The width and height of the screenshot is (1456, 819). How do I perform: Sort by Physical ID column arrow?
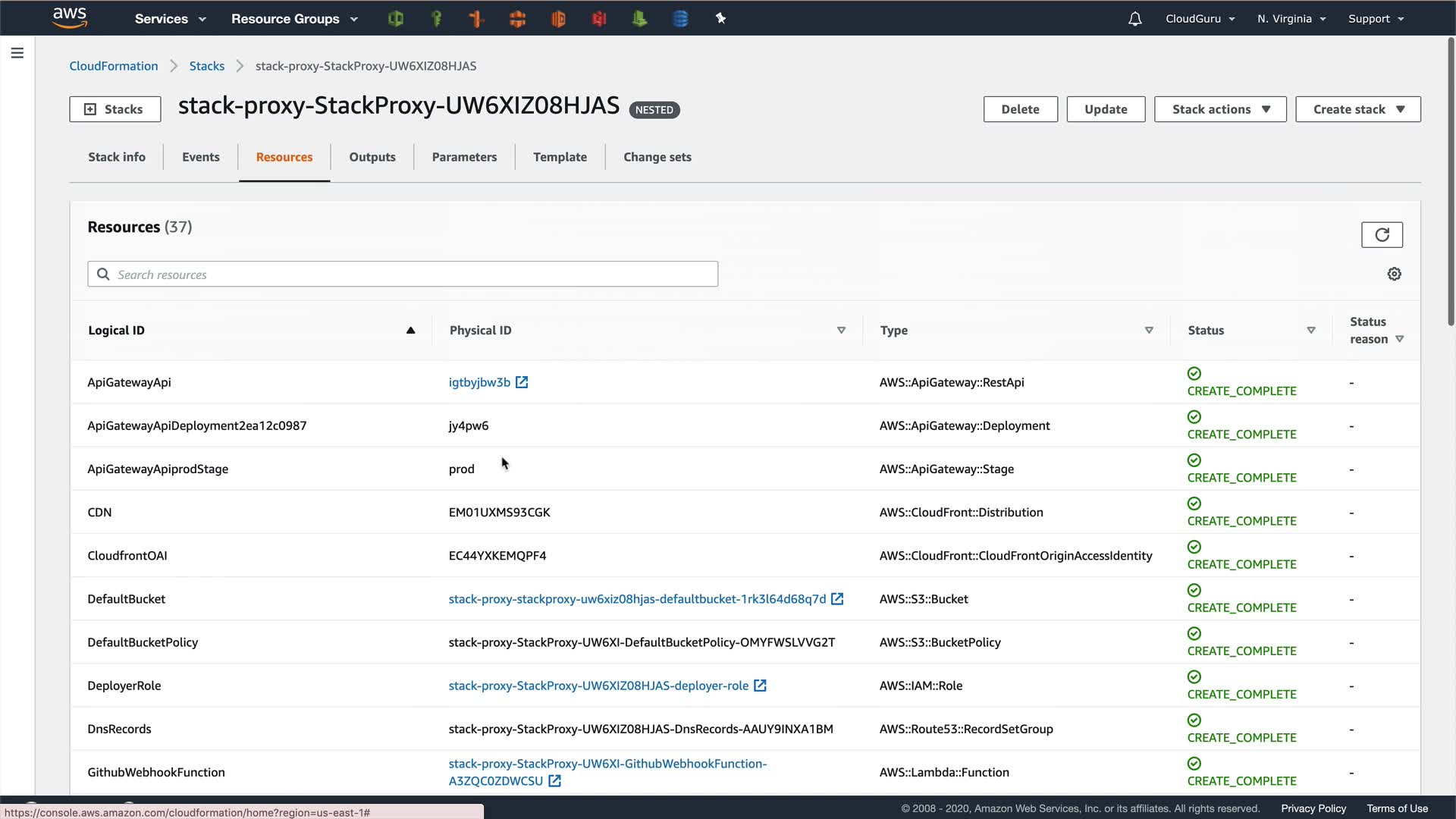tap(841, 331)
